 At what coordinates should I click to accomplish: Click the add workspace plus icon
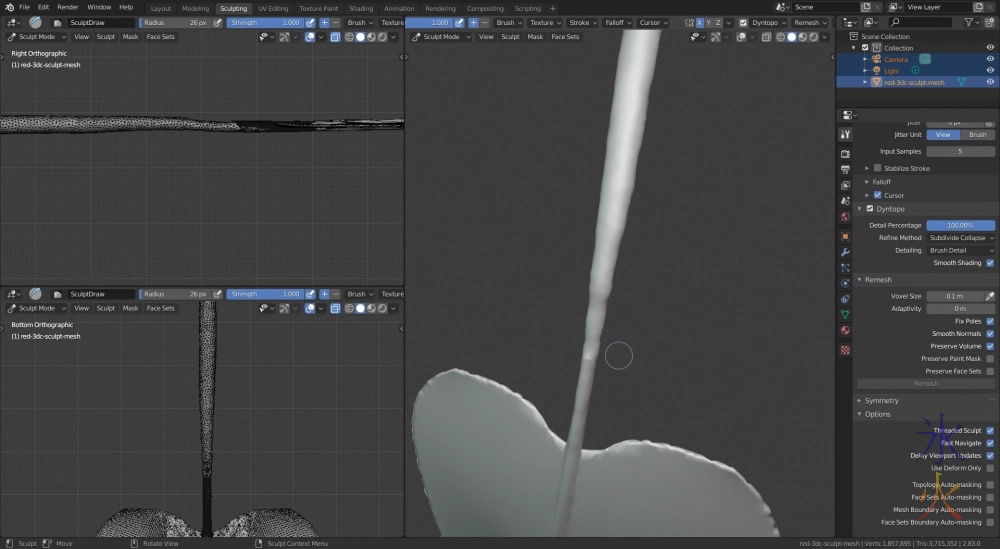coord(553,8)
